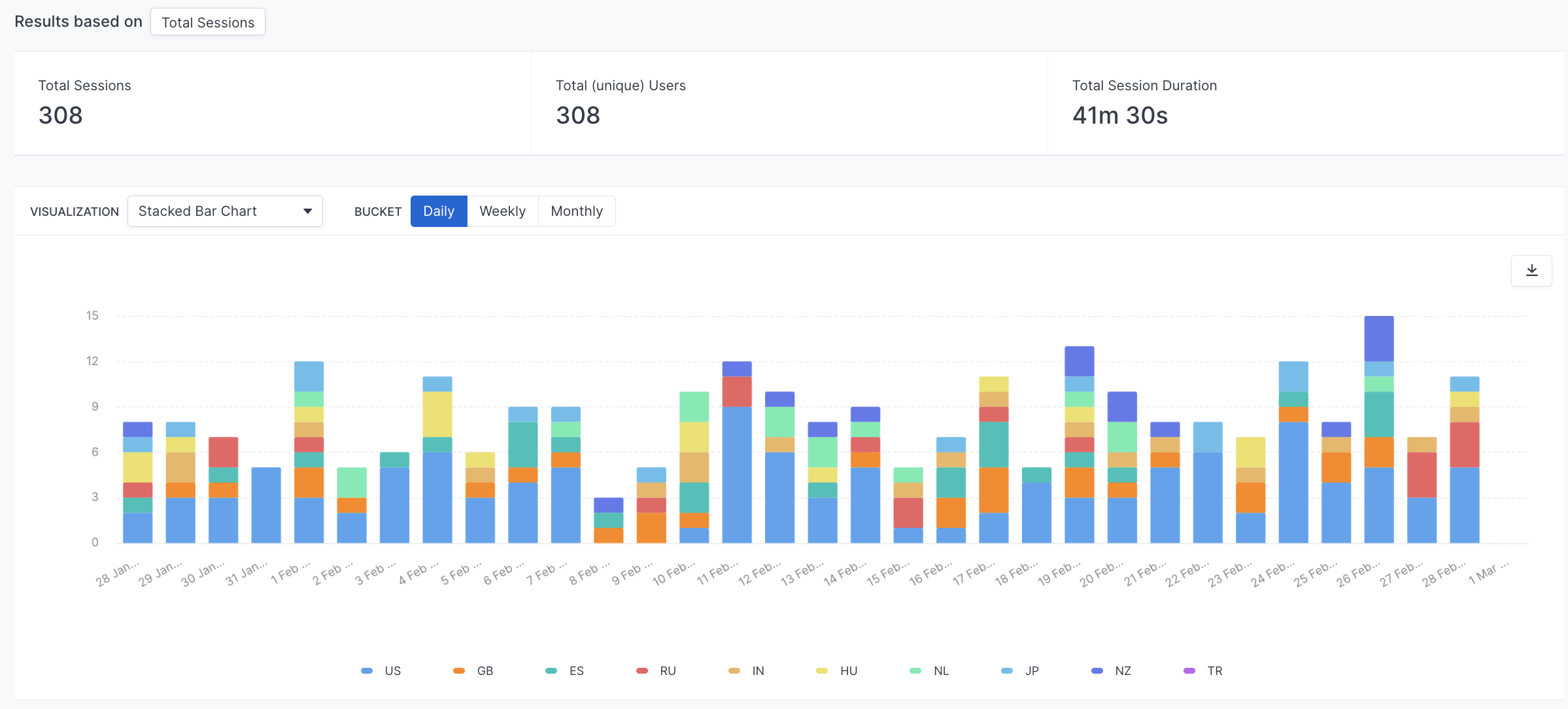
Task: Toggle the JP legend series
Action: (x=1021, y=671)
